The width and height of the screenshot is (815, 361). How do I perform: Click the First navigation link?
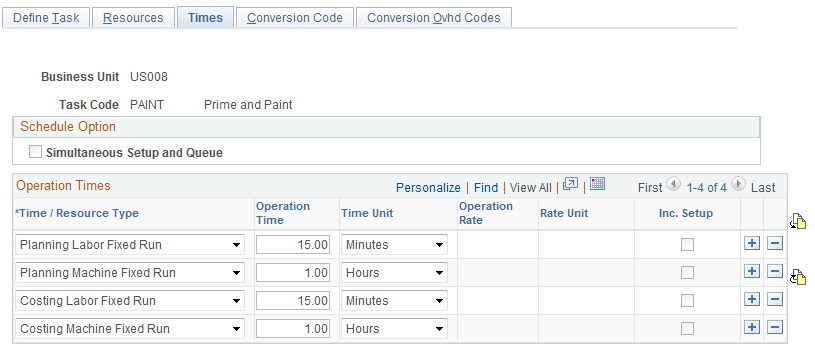click(650, 188)
